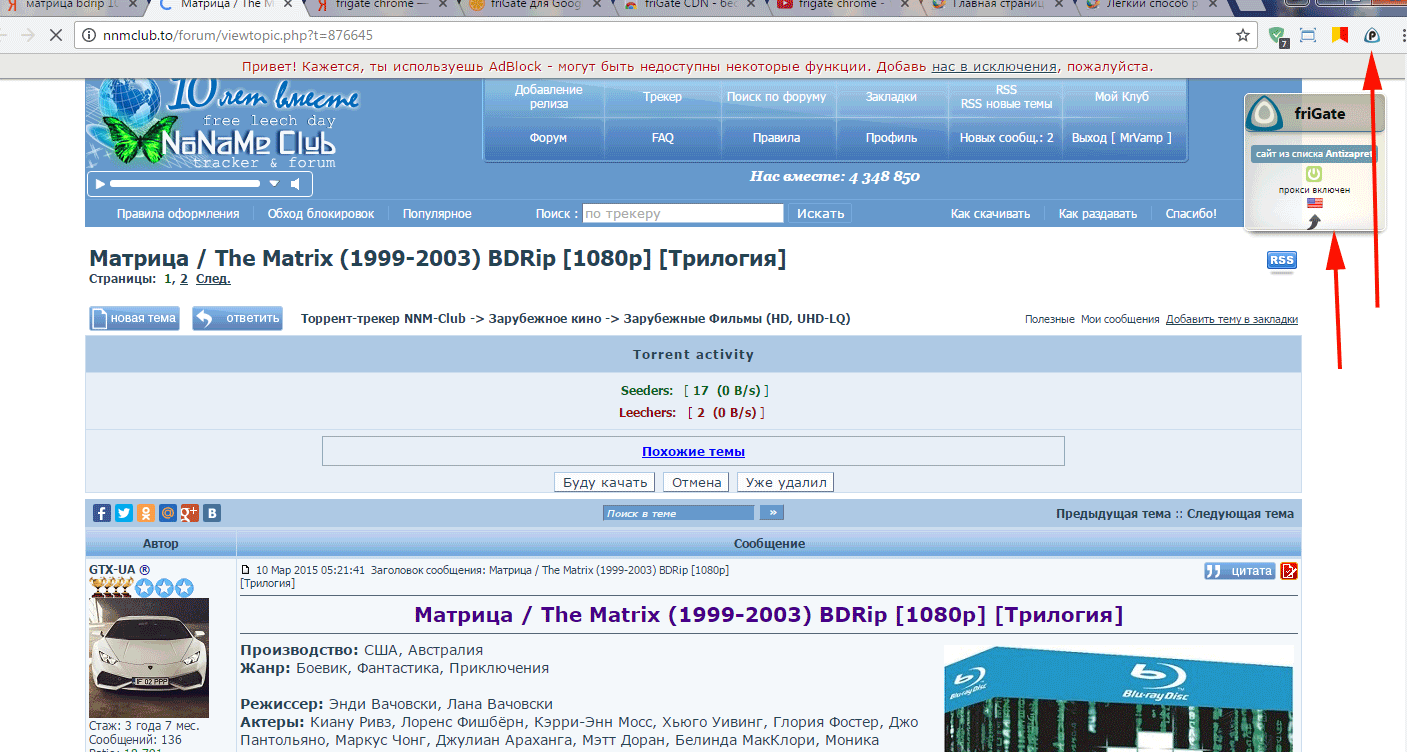Image resolution: width=1407 pixels, height=752 pixels.
Task: Click the Буду качать button
Action: (x=605, y=482)
